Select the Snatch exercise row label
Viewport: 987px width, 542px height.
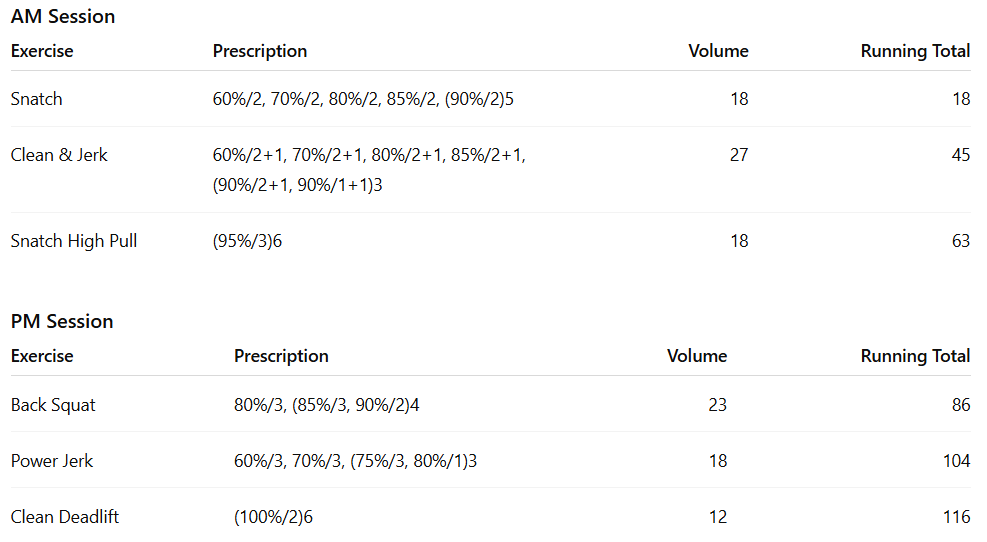tap(37, 99)
